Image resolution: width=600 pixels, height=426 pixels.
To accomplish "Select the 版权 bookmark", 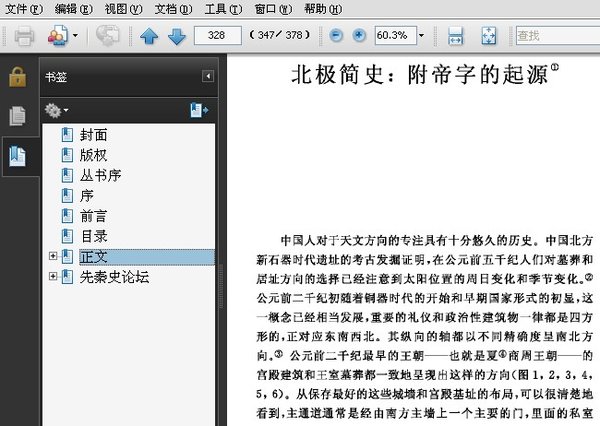I will [x=94, y=155].
